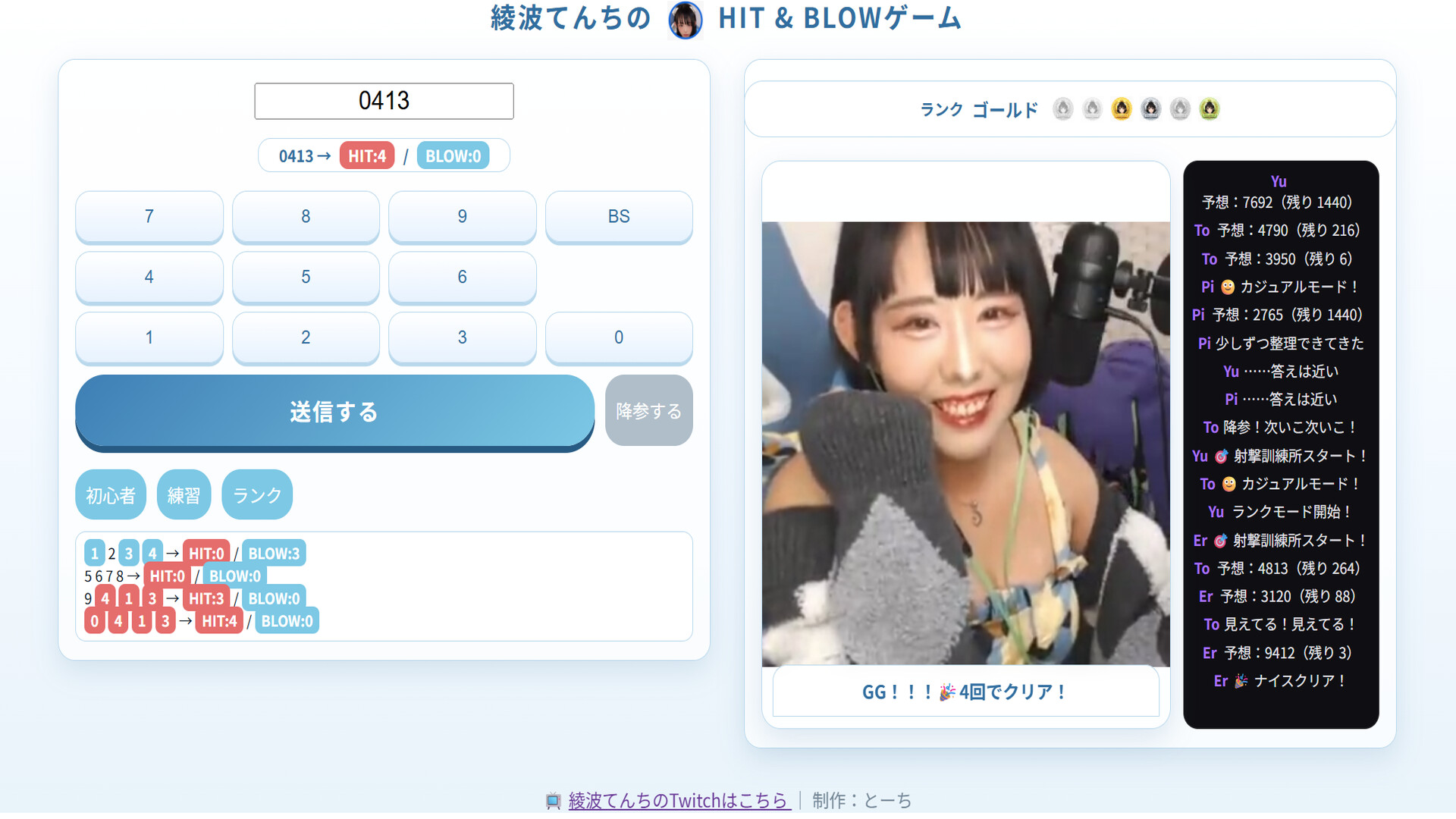Switch to ランク ranked mode
This screenshot has width=1456, height=819.
click(x=257, y=494)
